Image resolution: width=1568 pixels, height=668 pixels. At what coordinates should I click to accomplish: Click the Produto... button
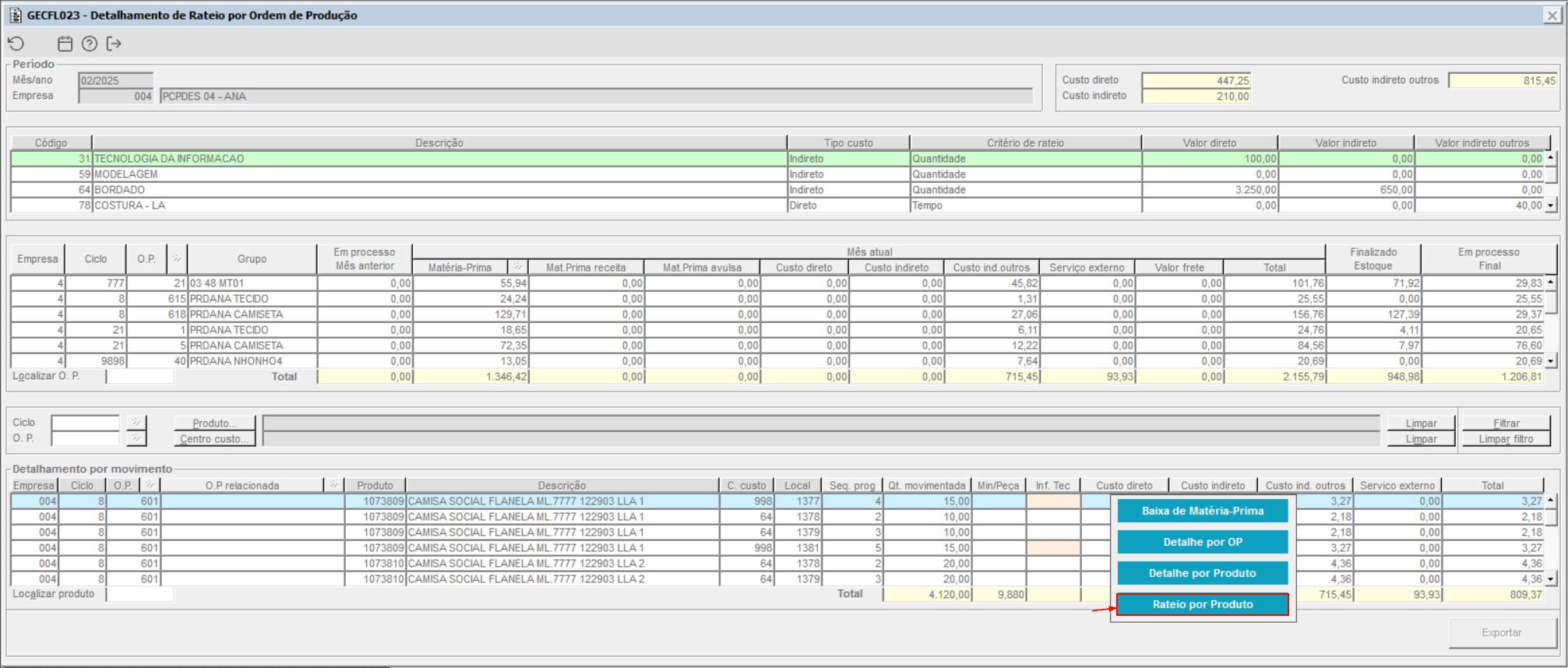(x=215, y=423)
